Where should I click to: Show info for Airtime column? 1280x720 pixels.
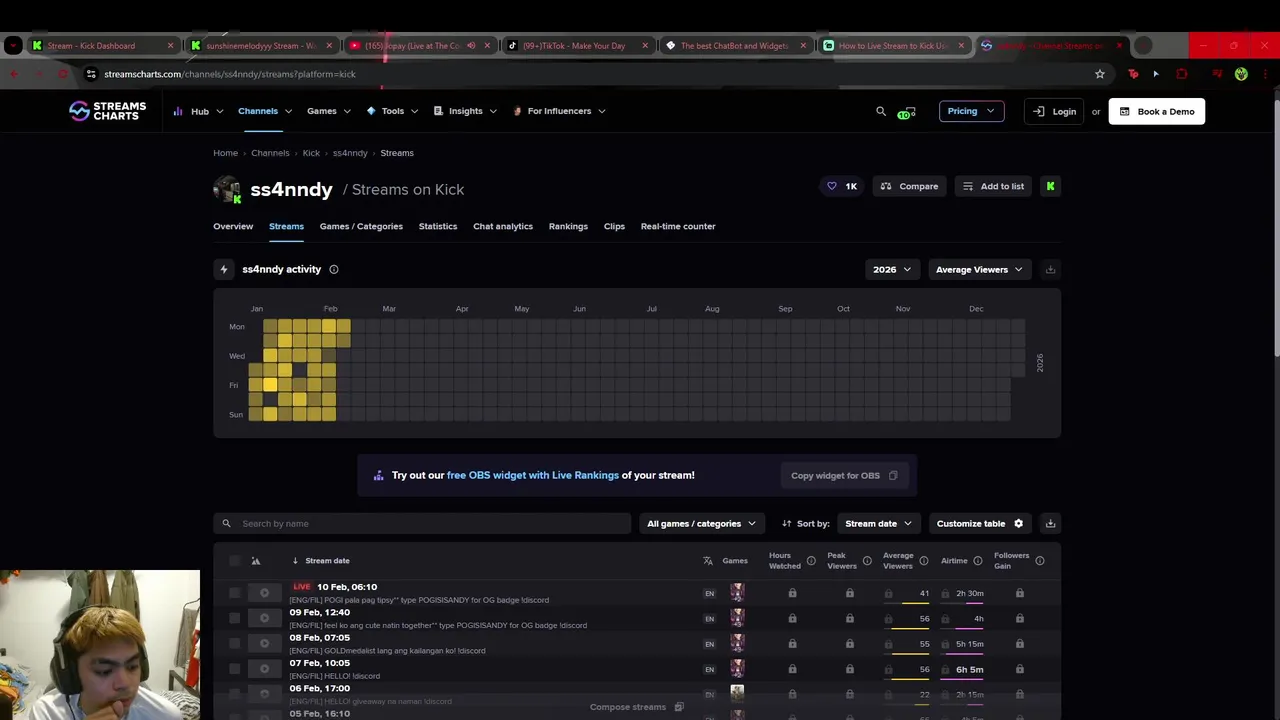(978, 561)
